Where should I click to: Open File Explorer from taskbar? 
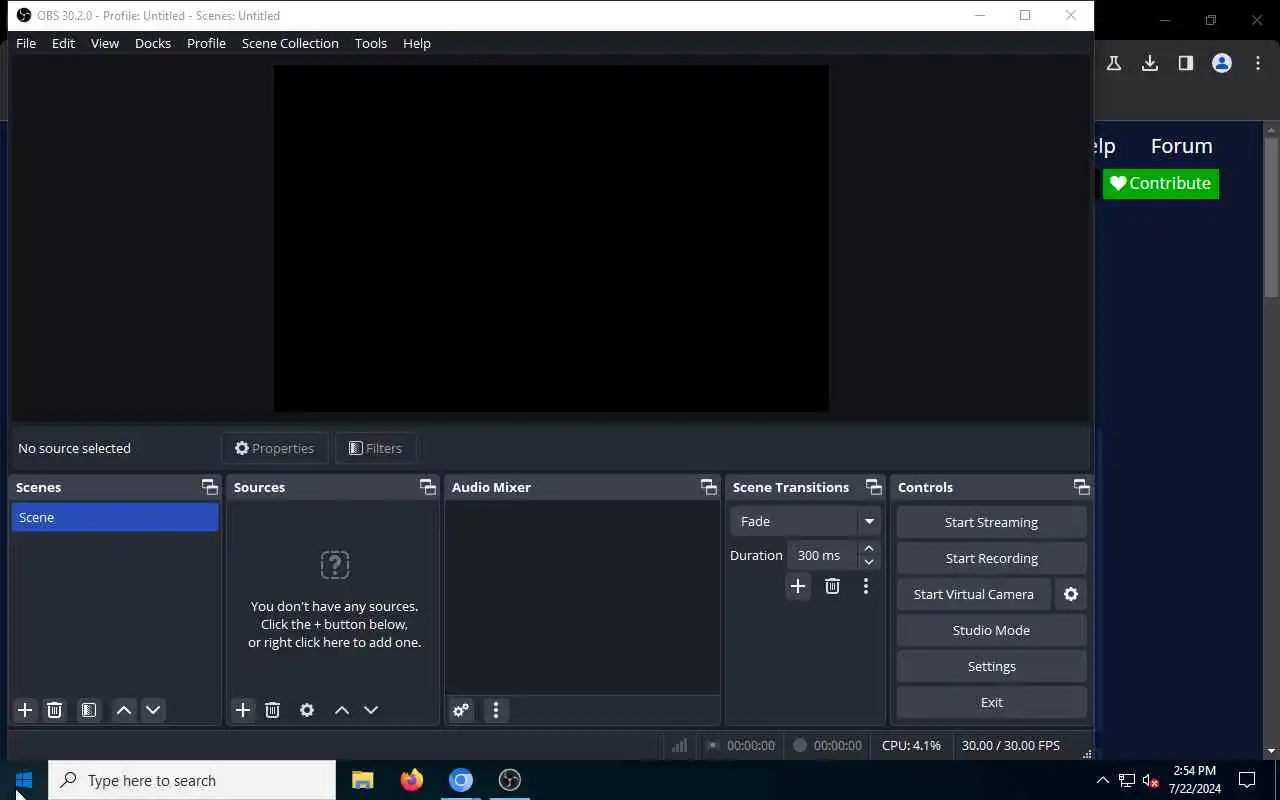click(x=362, y=780)
